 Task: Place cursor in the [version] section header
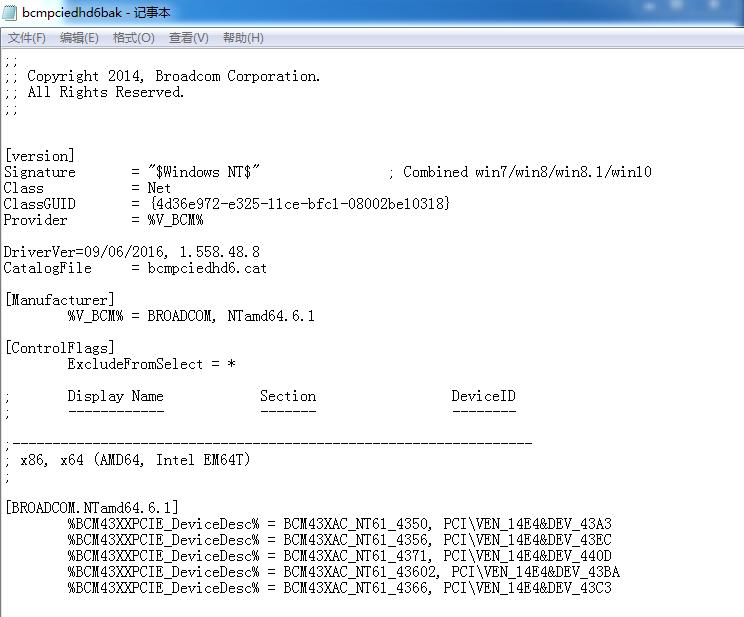pyautogui.click(x=40, y=156)
